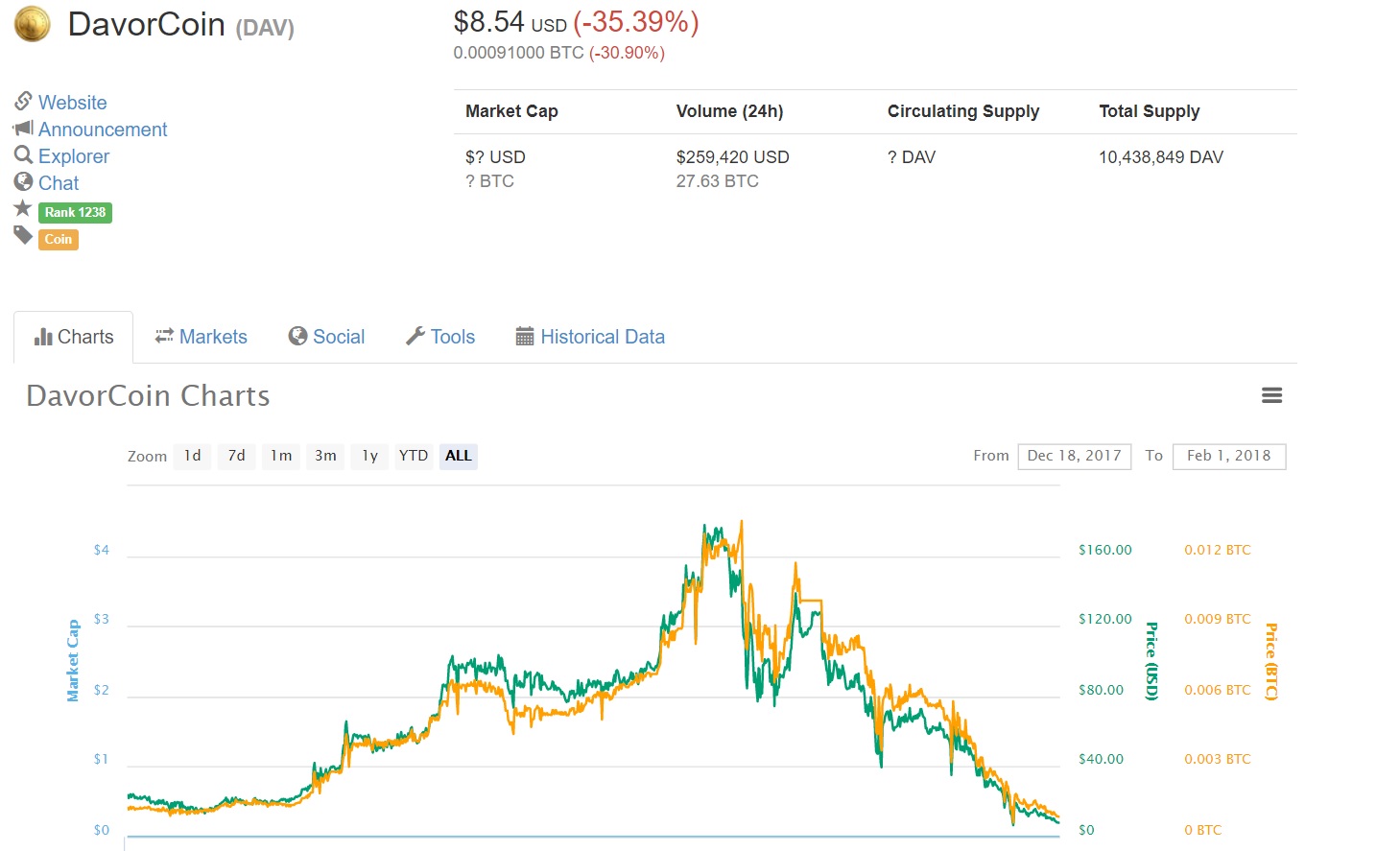Viewport: 1400px width, 851px height.
Task: Switch to the Social tab
Action: coord(327,337)
